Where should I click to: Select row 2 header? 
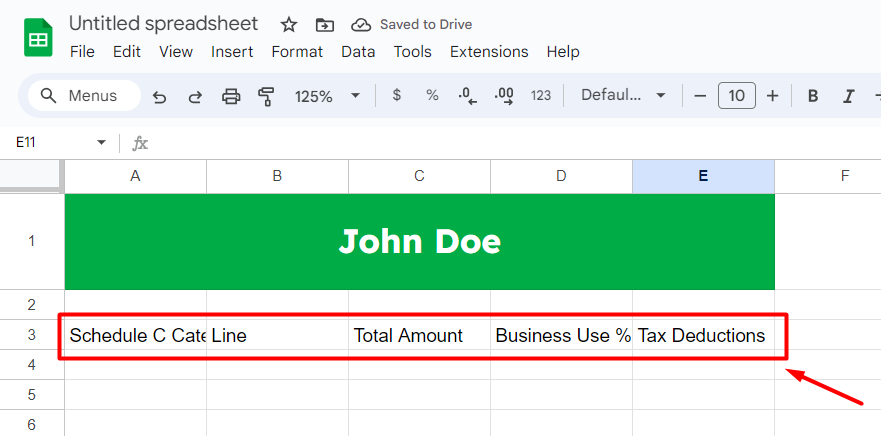click(32, 305)
